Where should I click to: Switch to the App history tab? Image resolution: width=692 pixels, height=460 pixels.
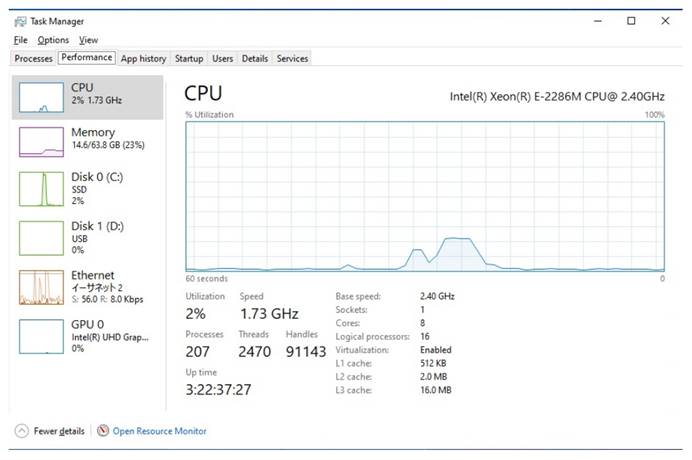click(143, 58)
